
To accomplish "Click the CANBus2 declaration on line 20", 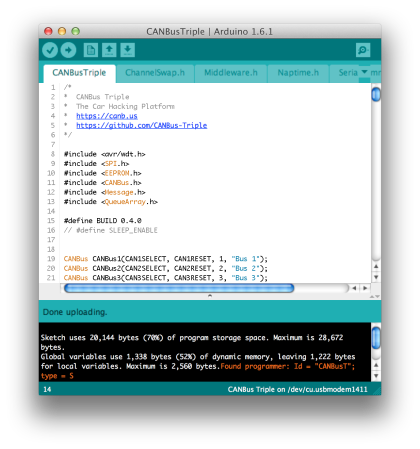I will point(166,268).
